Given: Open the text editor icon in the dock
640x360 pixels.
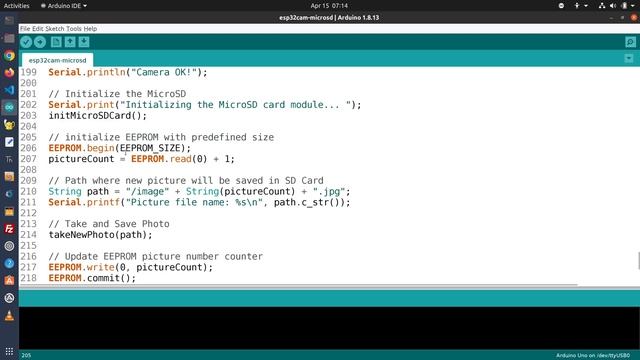Looking at the screenshot, I should pos(9,142).
